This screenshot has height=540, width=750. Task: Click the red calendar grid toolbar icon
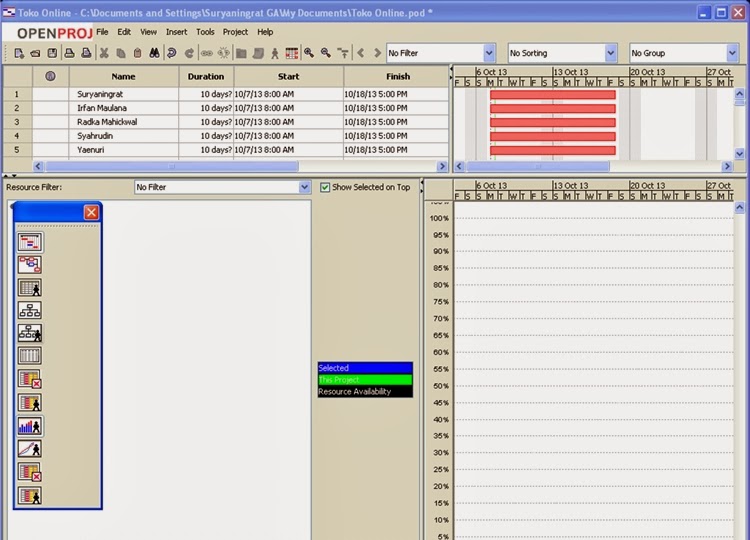291,53
